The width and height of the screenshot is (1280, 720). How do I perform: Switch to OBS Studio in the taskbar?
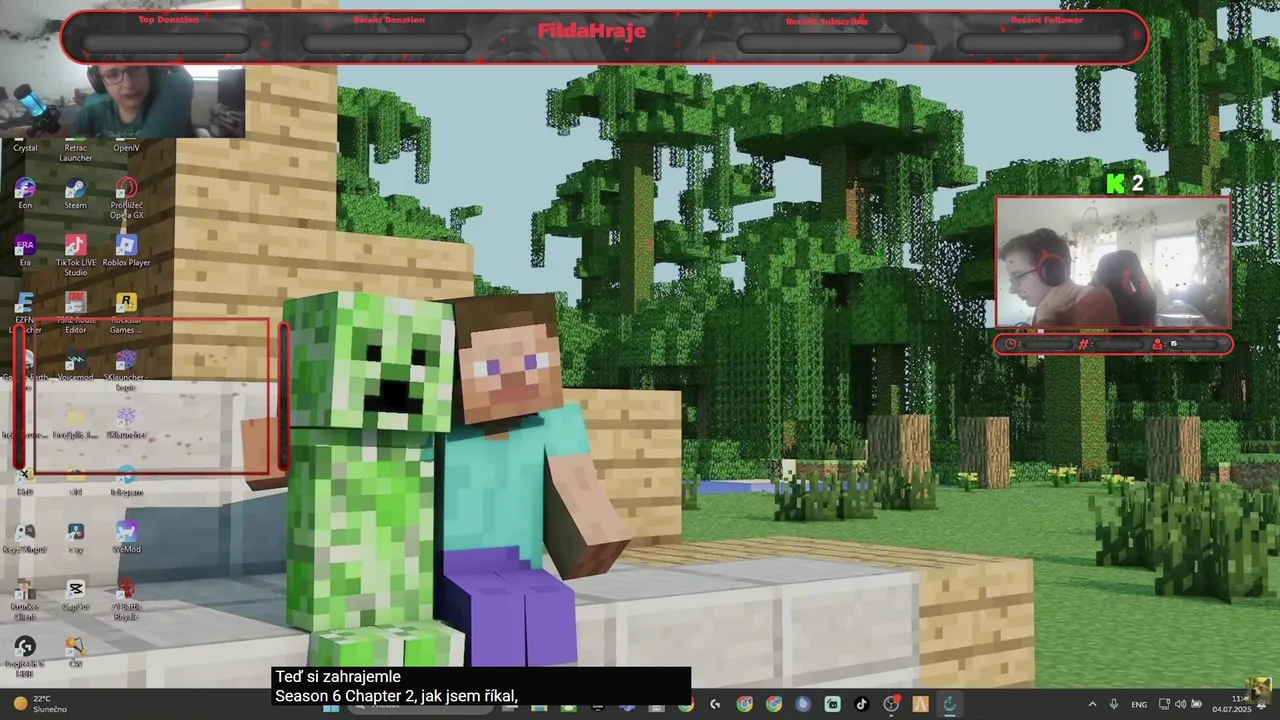pyautogui.click(x=890, y=704)
